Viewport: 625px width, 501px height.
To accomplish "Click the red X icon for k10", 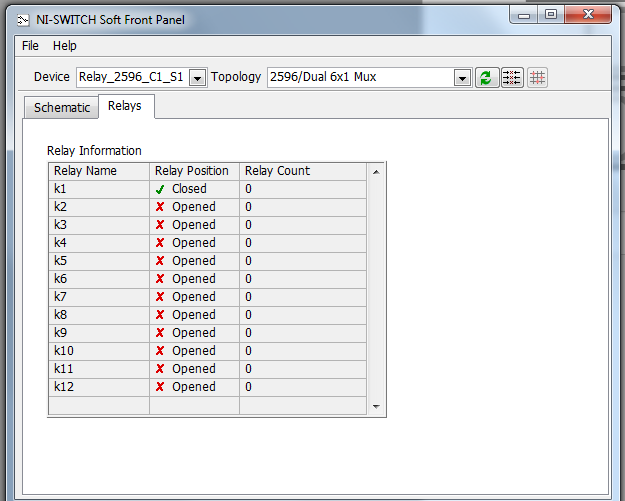I will (x=160, y=351).
